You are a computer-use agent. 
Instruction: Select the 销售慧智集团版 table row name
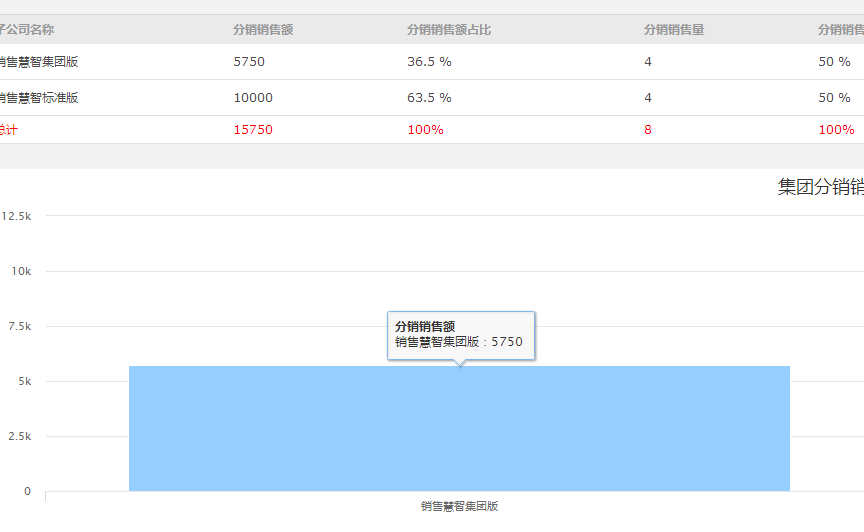(x=39, y=62)
